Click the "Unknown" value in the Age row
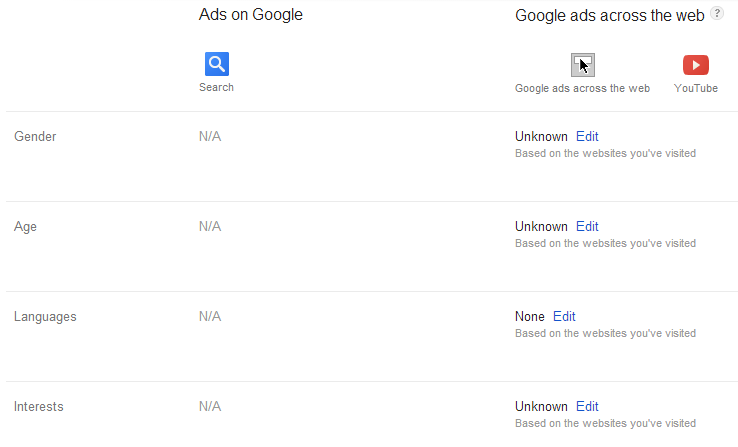The image size is (738, 447). 541,227
